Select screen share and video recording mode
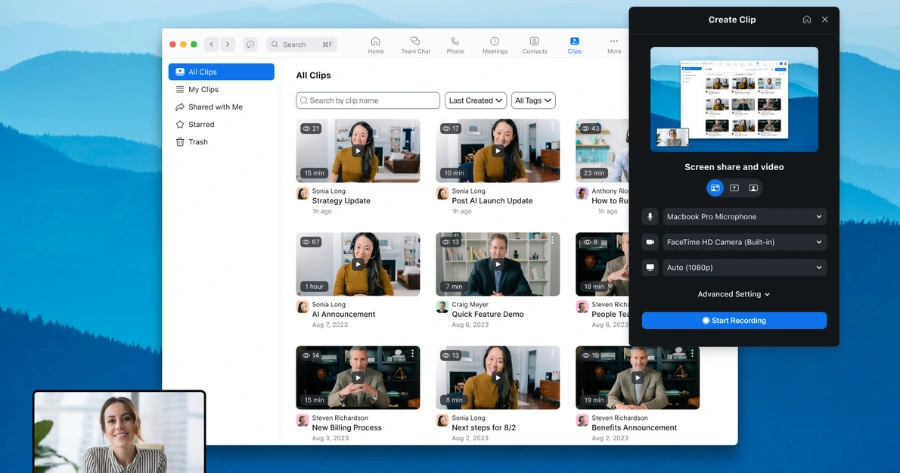 pyautogui.click(x=715, y=188)
